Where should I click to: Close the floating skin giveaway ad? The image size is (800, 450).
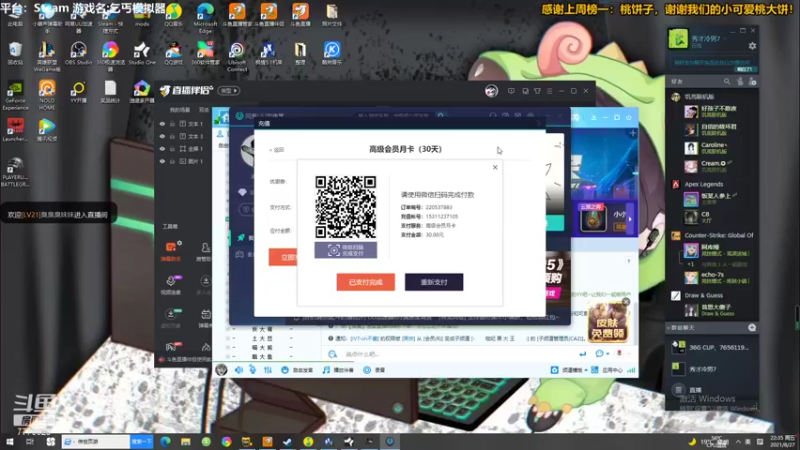(626, 302)
